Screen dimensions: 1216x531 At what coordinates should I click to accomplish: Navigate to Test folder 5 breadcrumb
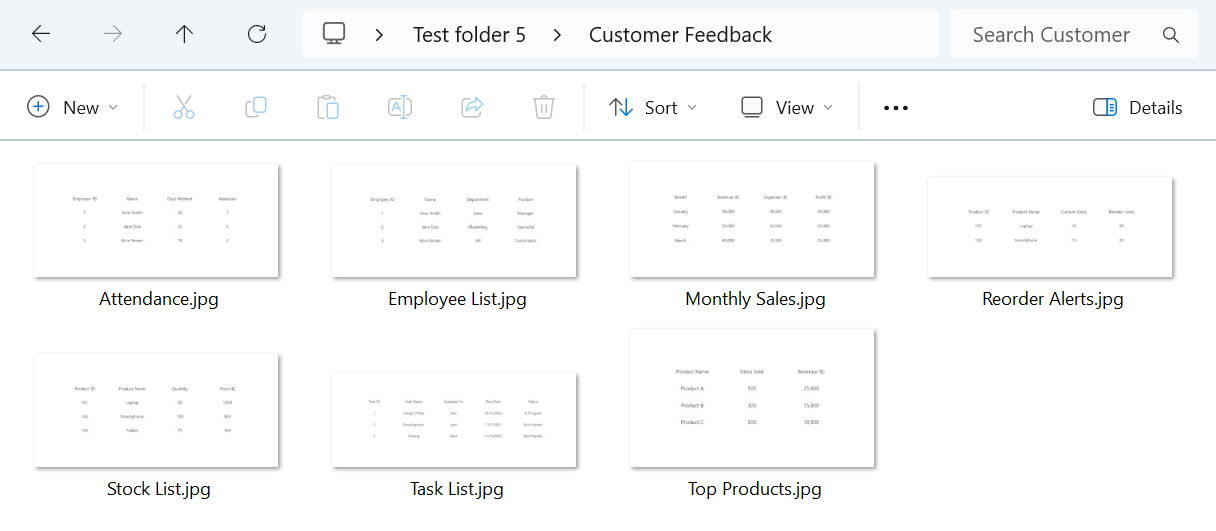(x=469, y=34)
